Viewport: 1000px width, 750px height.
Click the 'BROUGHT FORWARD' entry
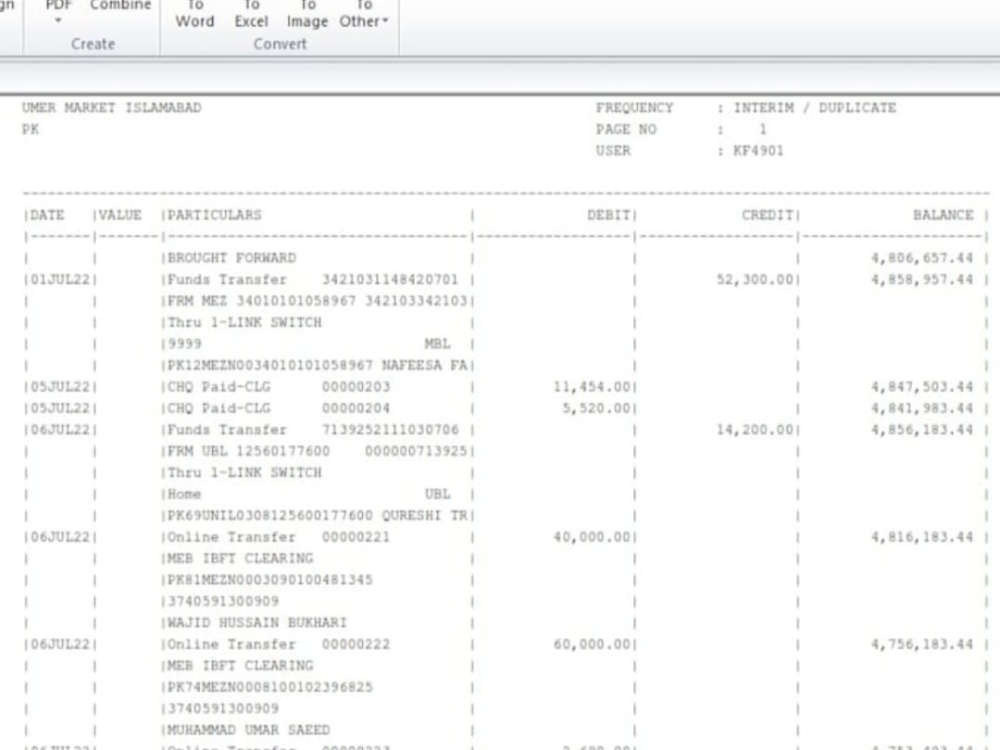(x=232, y=258)
